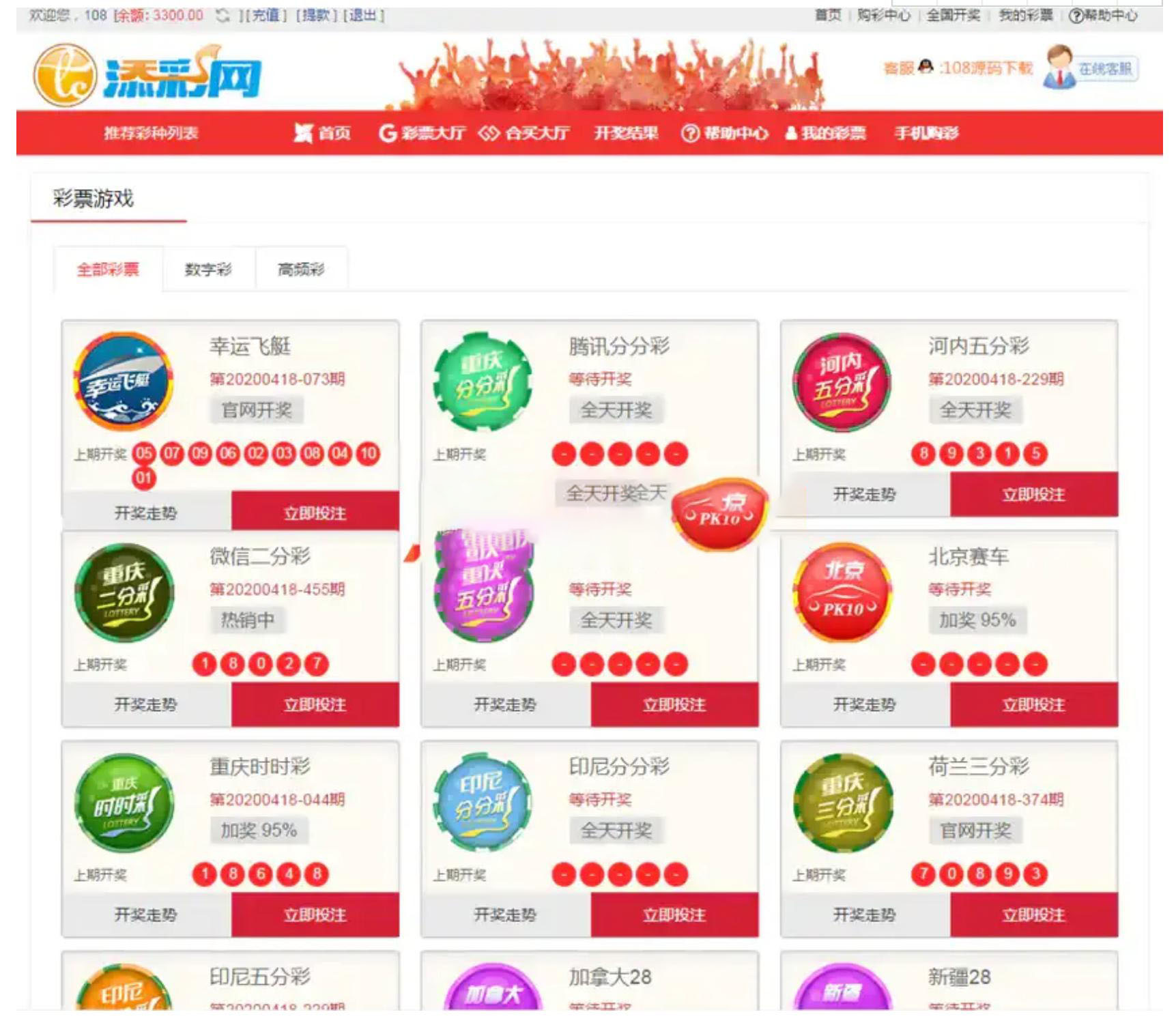Open 手机购彩 in the navigation bar
Screen dimensions: 1176x1023
pos(927,133)
